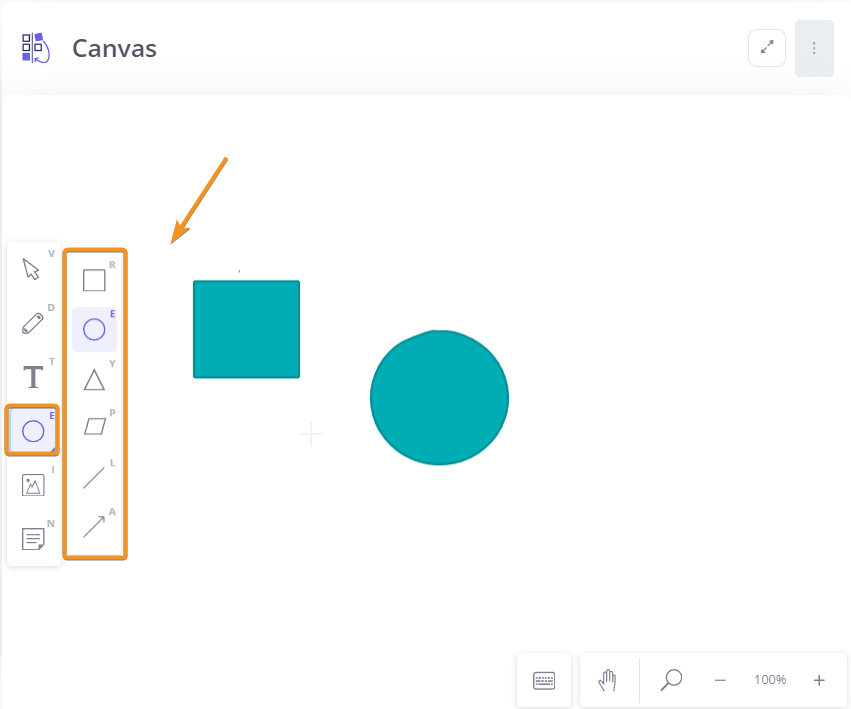Open the Shapes ellipse tool in main toolbar
Viewport: 851px width, 709px height.
click(33, 431)
